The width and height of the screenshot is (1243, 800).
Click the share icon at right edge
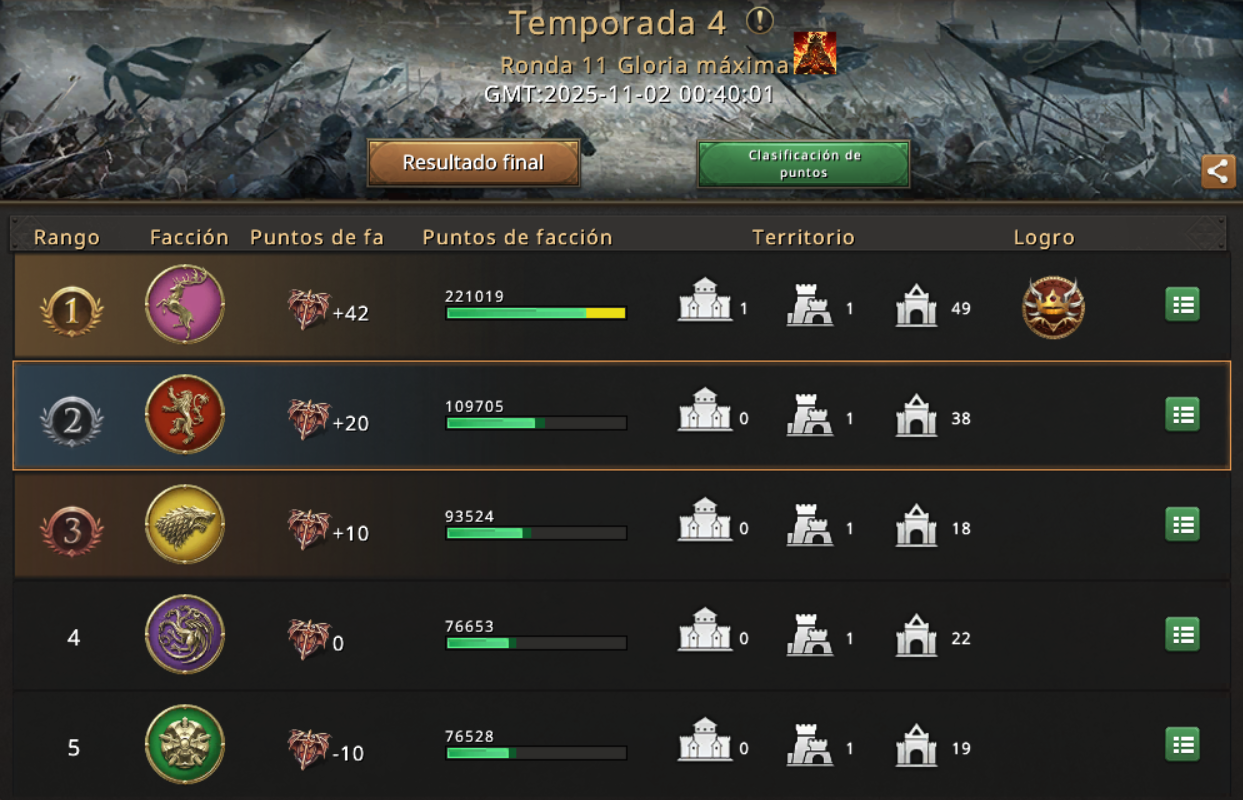click(1218, 171)
